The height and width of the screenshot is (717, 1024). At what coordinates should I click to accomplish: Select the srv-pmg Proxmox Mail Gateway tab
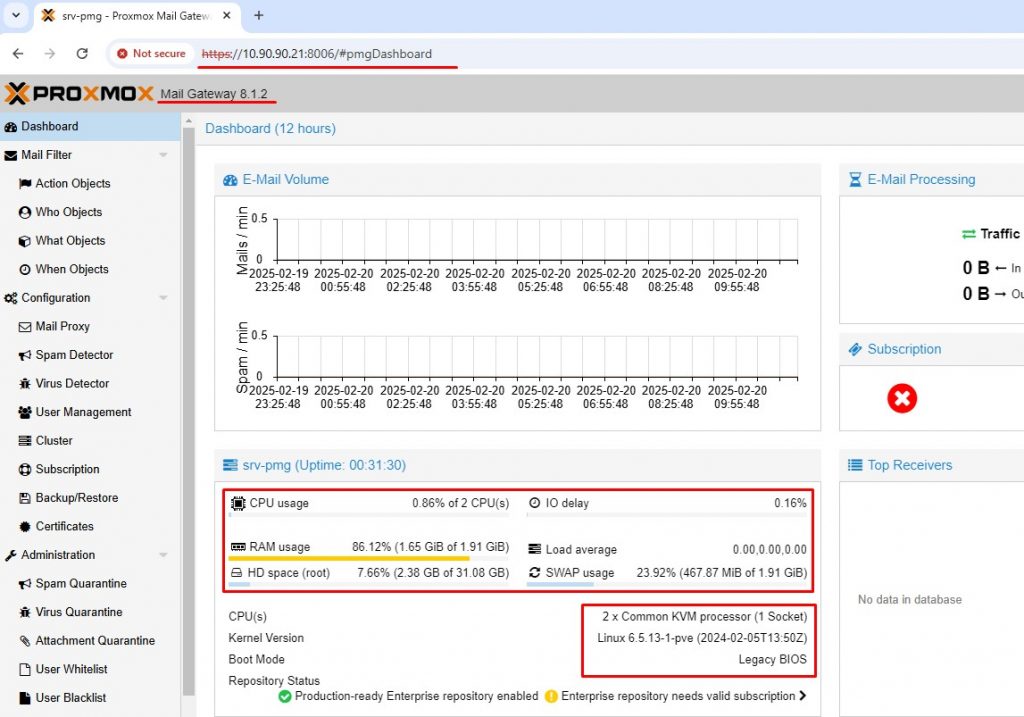(137, 16)
